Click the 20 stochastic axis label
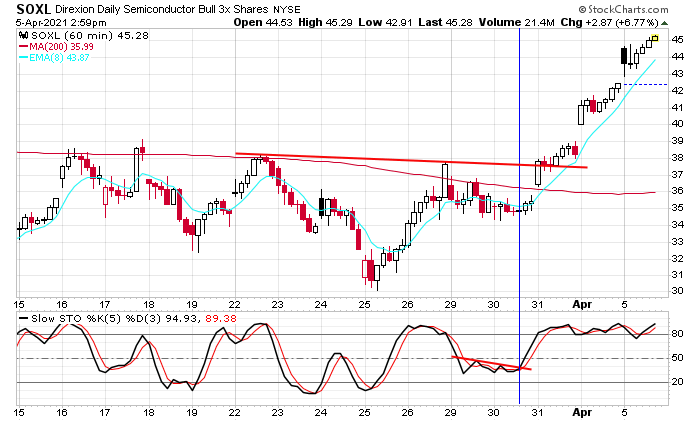 point(678,382)
